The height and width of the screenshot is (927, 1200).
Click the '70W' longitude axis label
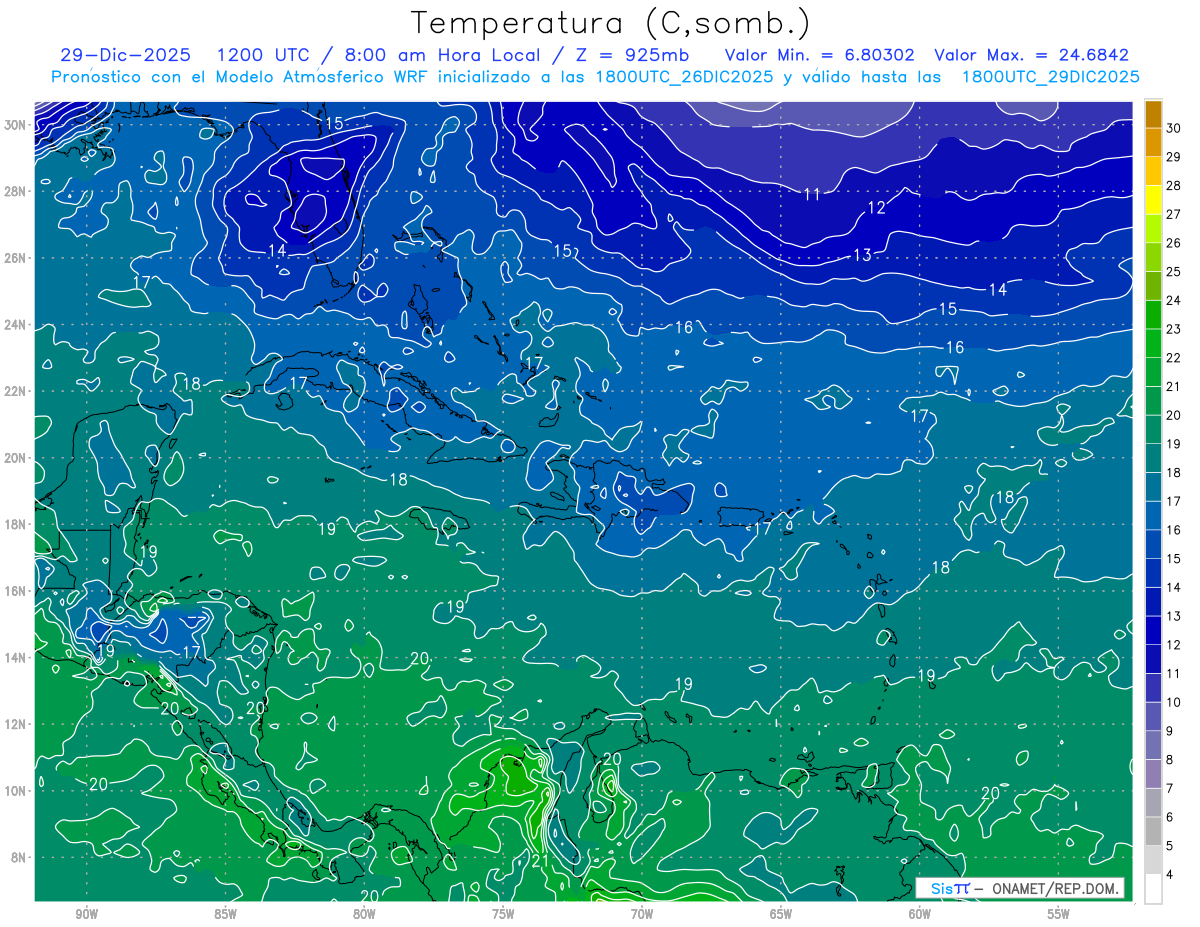tap(642, 914)
